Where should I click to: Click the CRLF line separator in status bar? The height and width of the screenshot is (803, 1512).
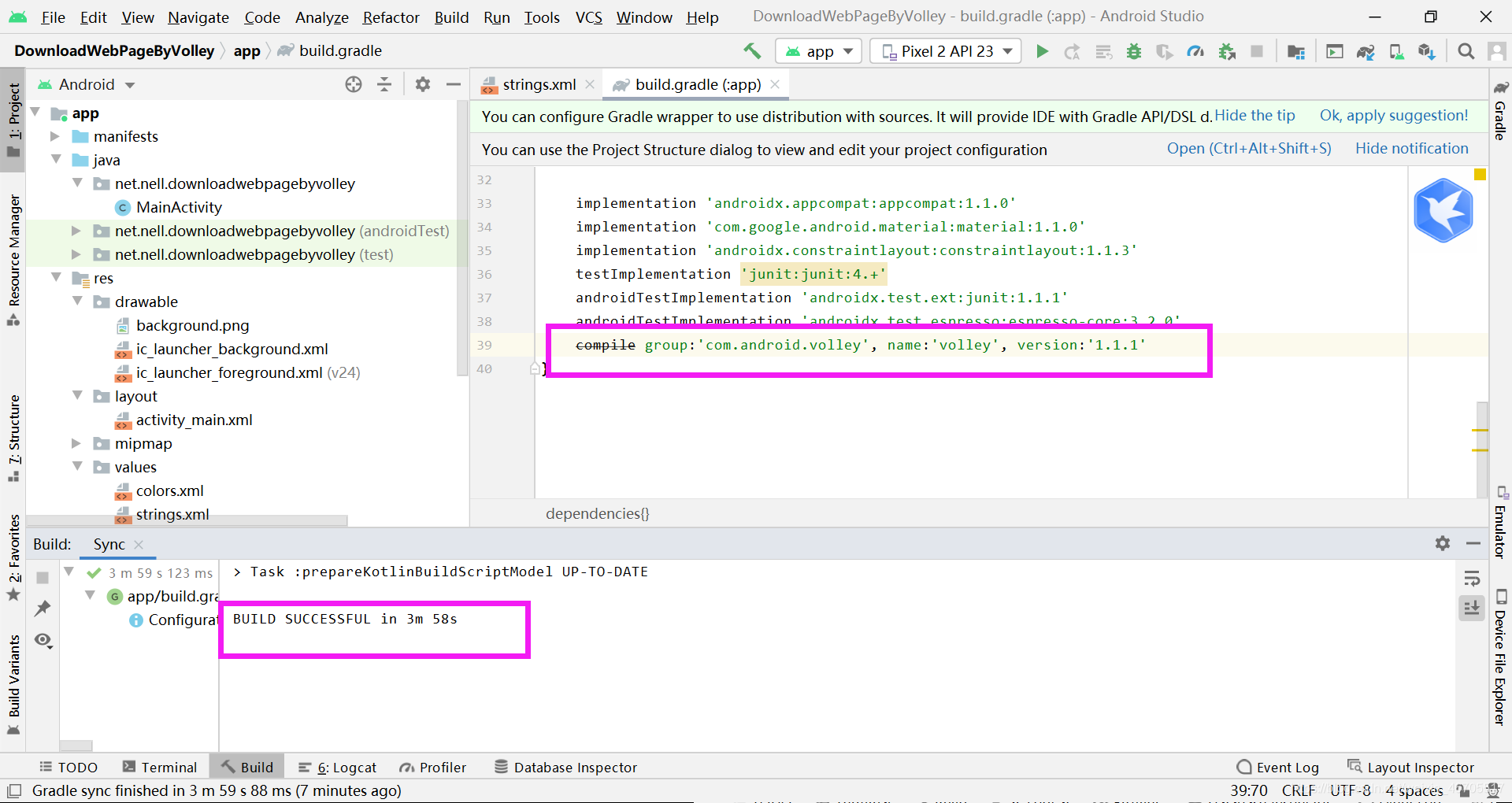point(1298,790)
